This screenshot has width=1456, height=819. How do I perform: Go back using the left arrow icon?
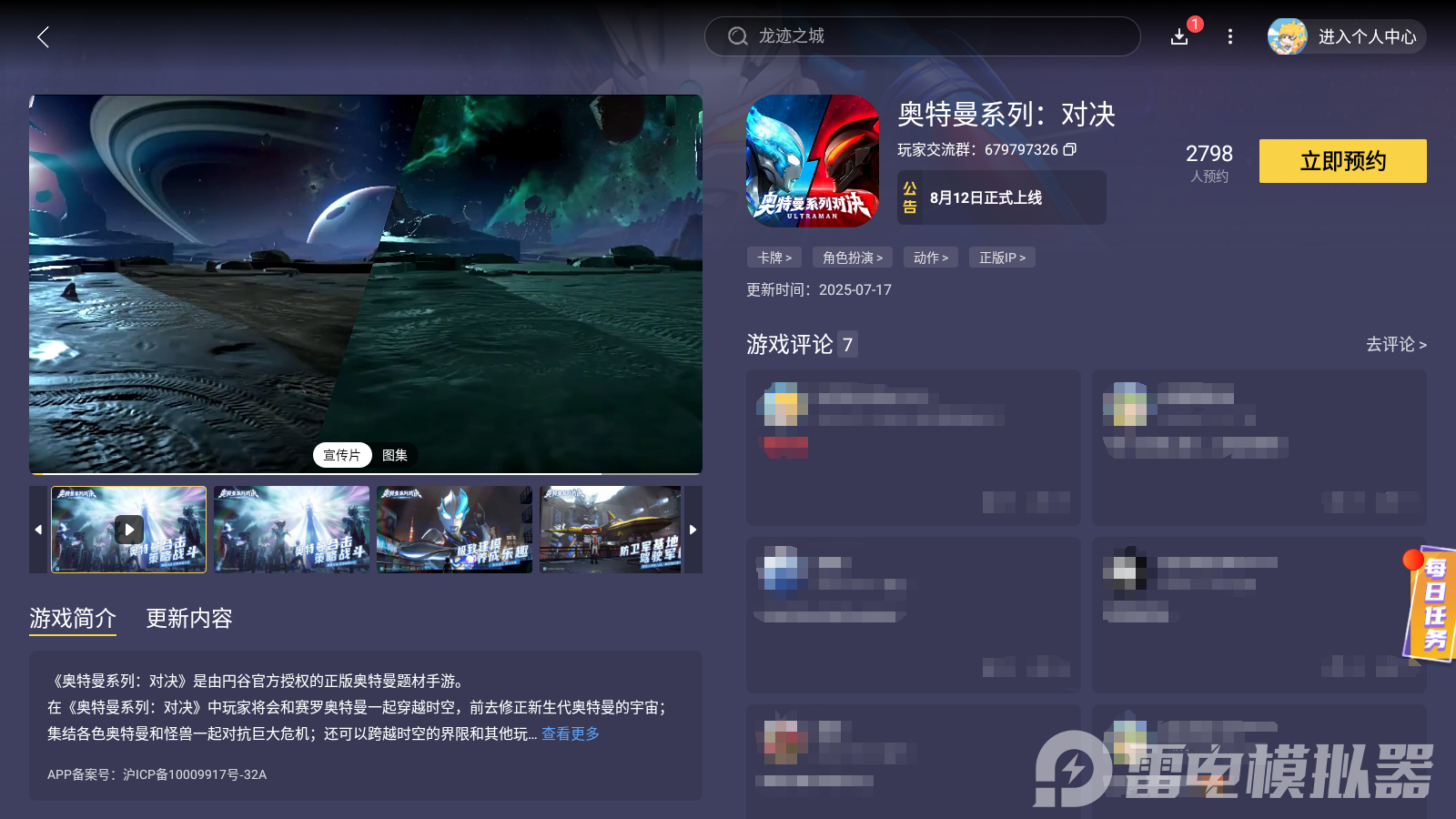[x=43, y=36]
